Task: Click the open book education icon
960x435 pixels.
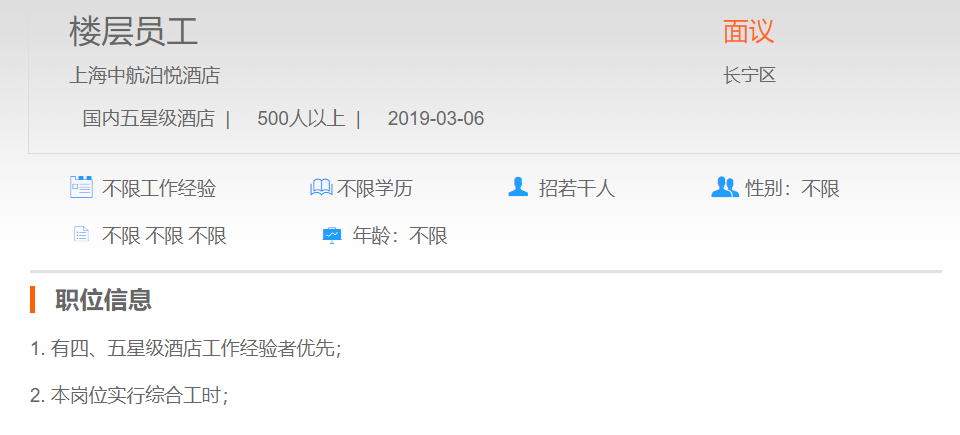Action: [x=321, y=187]
